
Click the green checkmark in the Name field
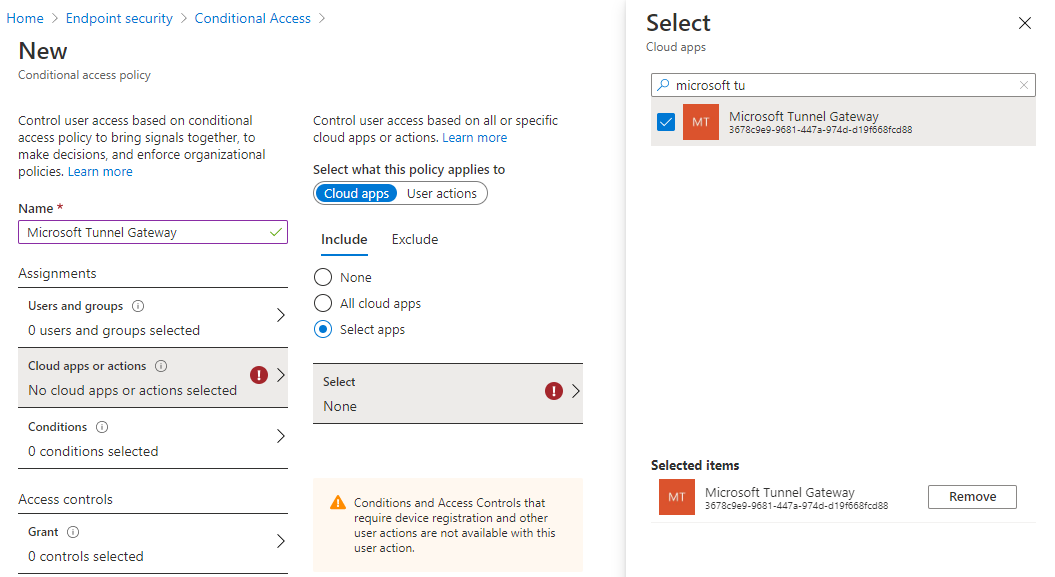(x=275, y=232)
